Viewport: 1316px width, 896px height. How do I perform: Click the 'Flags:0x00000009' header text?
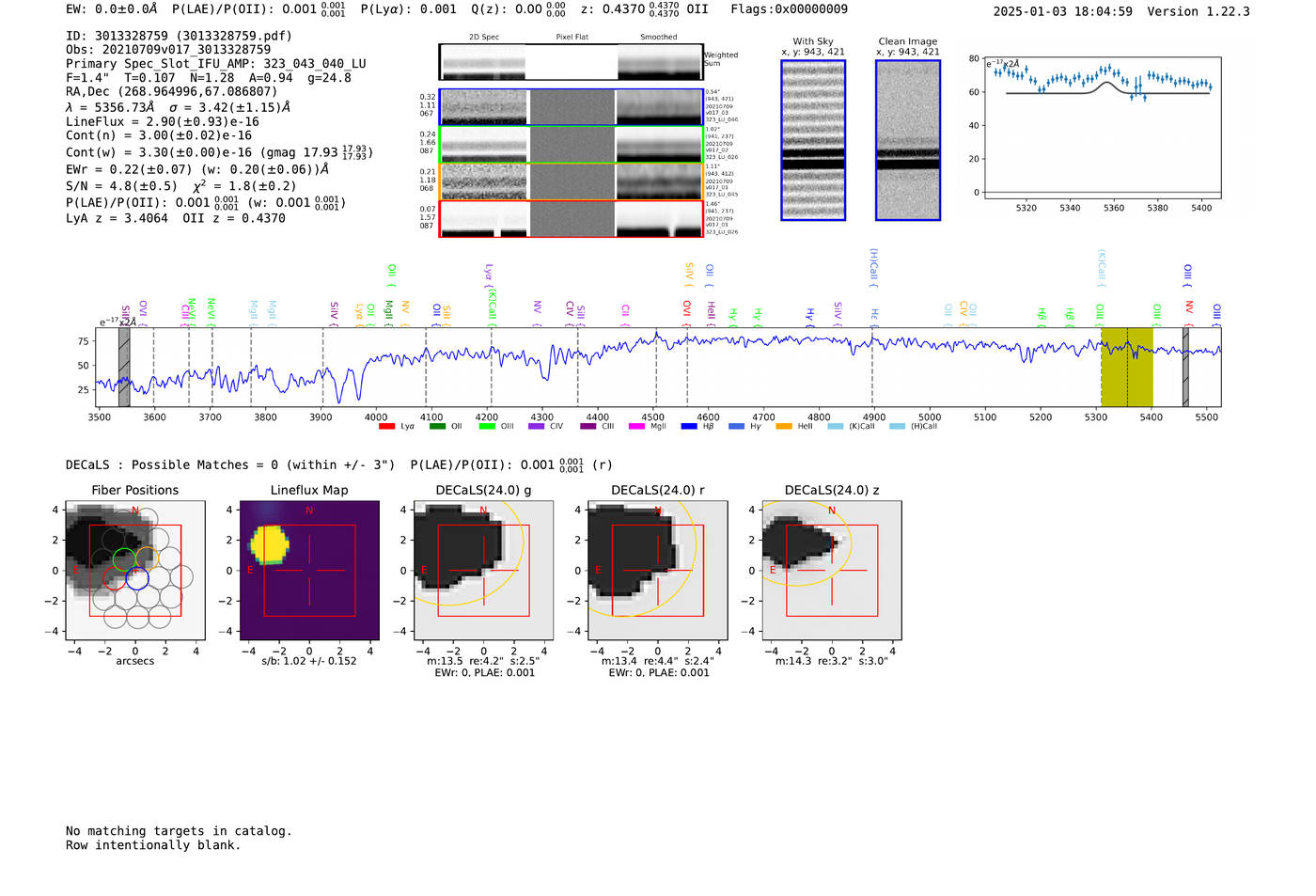pos(789,9)
